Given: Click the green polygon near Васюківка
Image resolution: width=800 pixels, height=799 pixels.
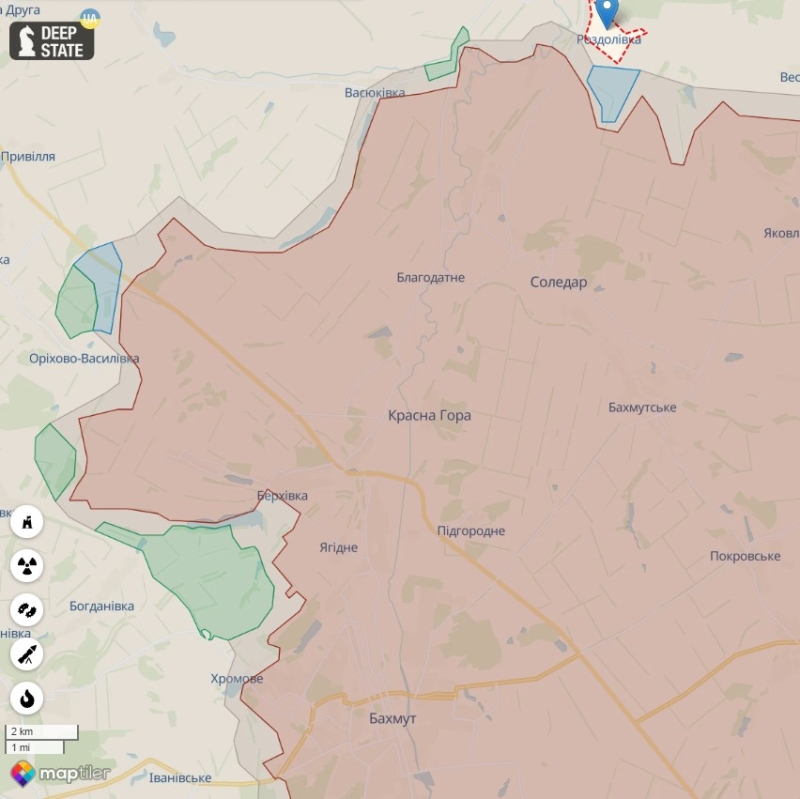Looking at the screenshot, I should 445,60.
